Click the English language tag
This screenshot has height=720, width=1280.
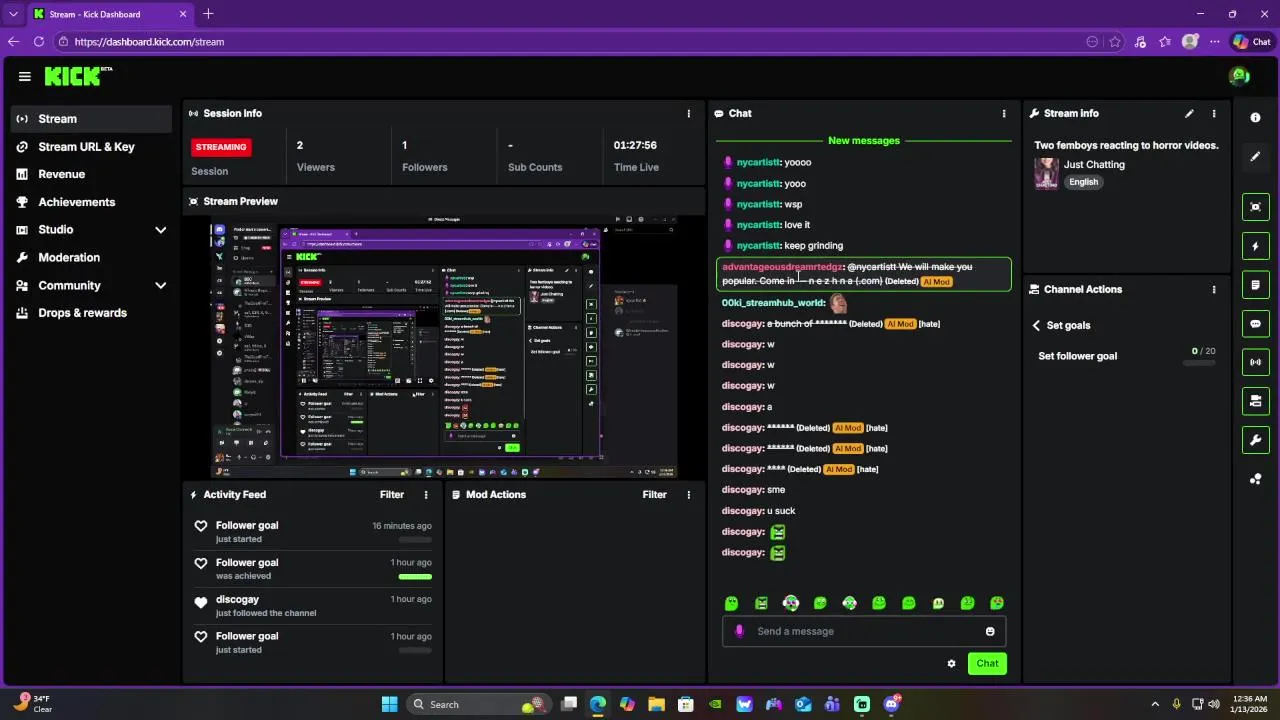(x=1083, y=183)
